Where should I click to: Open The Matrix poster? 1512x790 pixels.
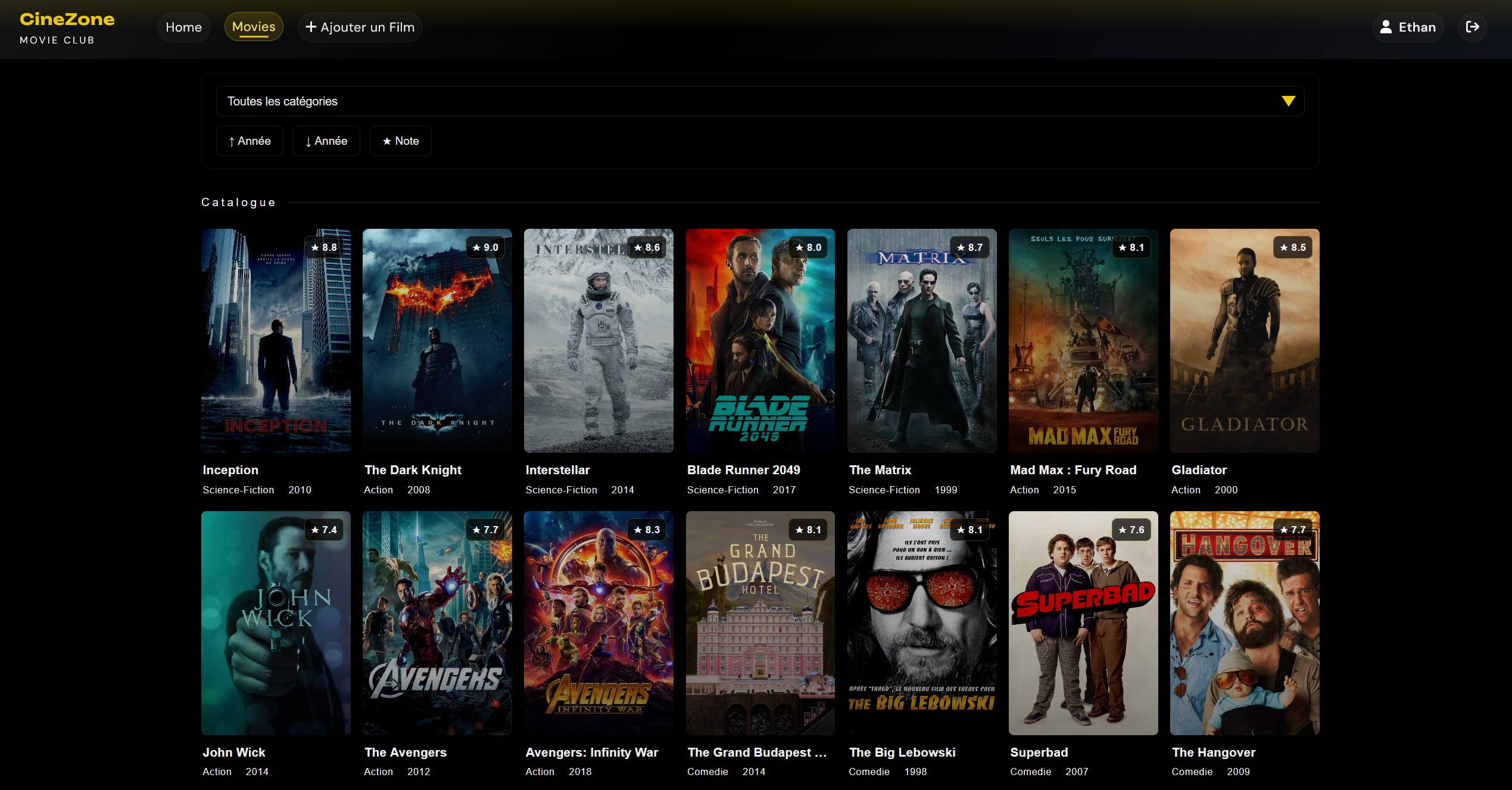click(x=922, y=341)
